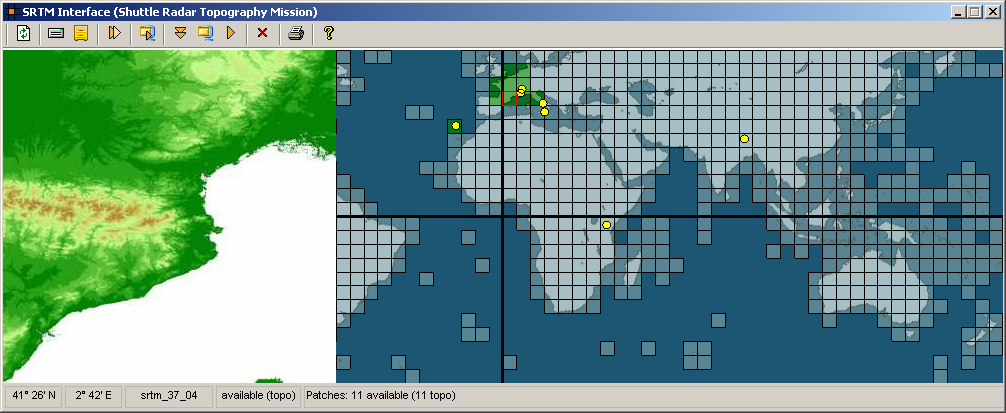Click the refresh document icon in toolbar

point(24,33)
